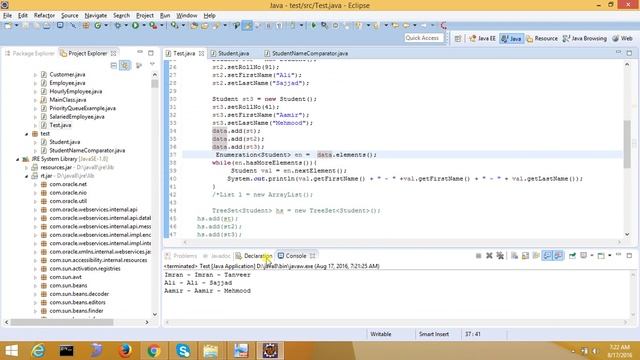Collapse rt.jar tree node
This screenshot has width=640, height=360.
27,176
